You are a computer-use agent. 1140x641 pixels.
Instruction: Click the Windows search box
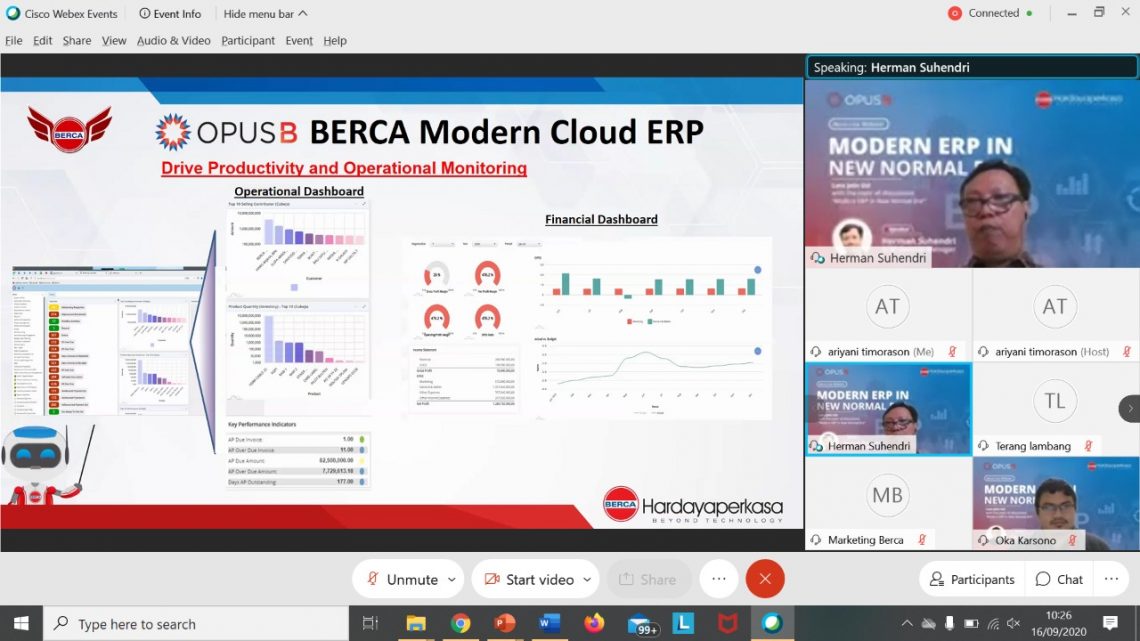(x=200, y=624)
